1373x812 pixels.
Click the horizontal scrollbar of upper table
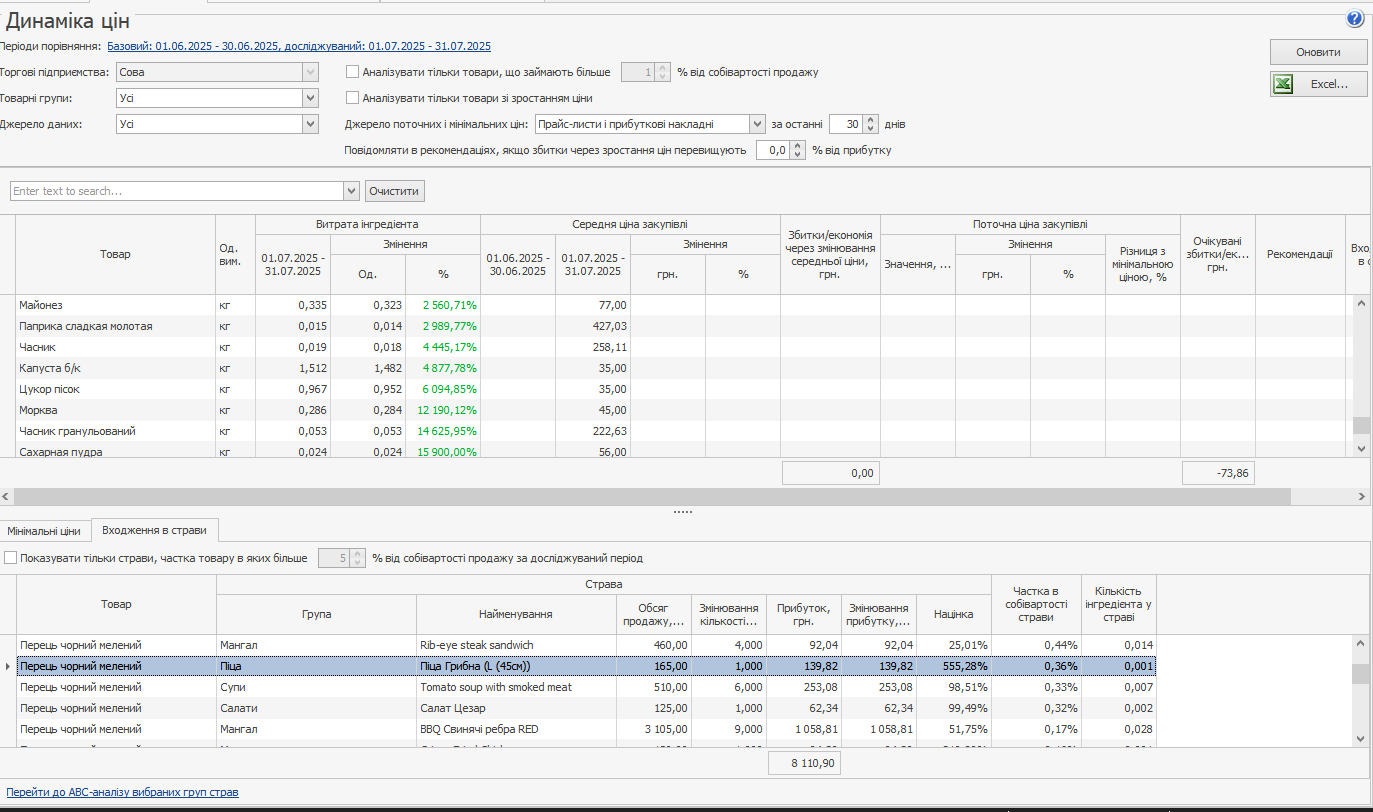[x=650, y=496]
